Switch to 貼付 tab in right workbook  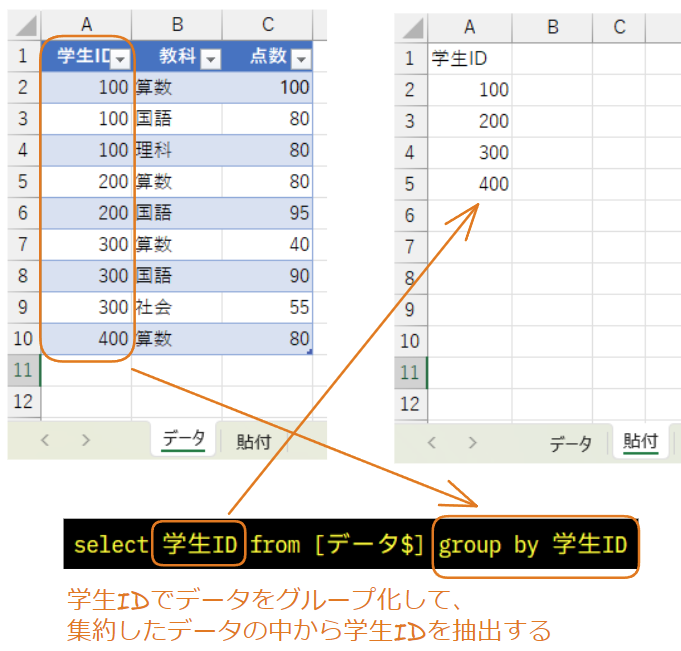(x=641, y=441)
